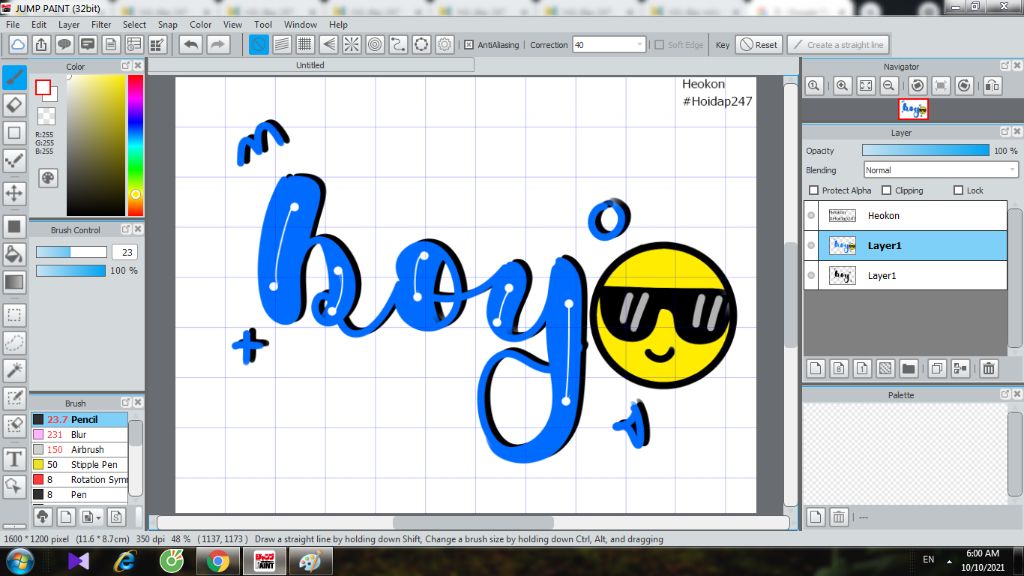Adjust the layer Opacity slider

tap(925, 150)
